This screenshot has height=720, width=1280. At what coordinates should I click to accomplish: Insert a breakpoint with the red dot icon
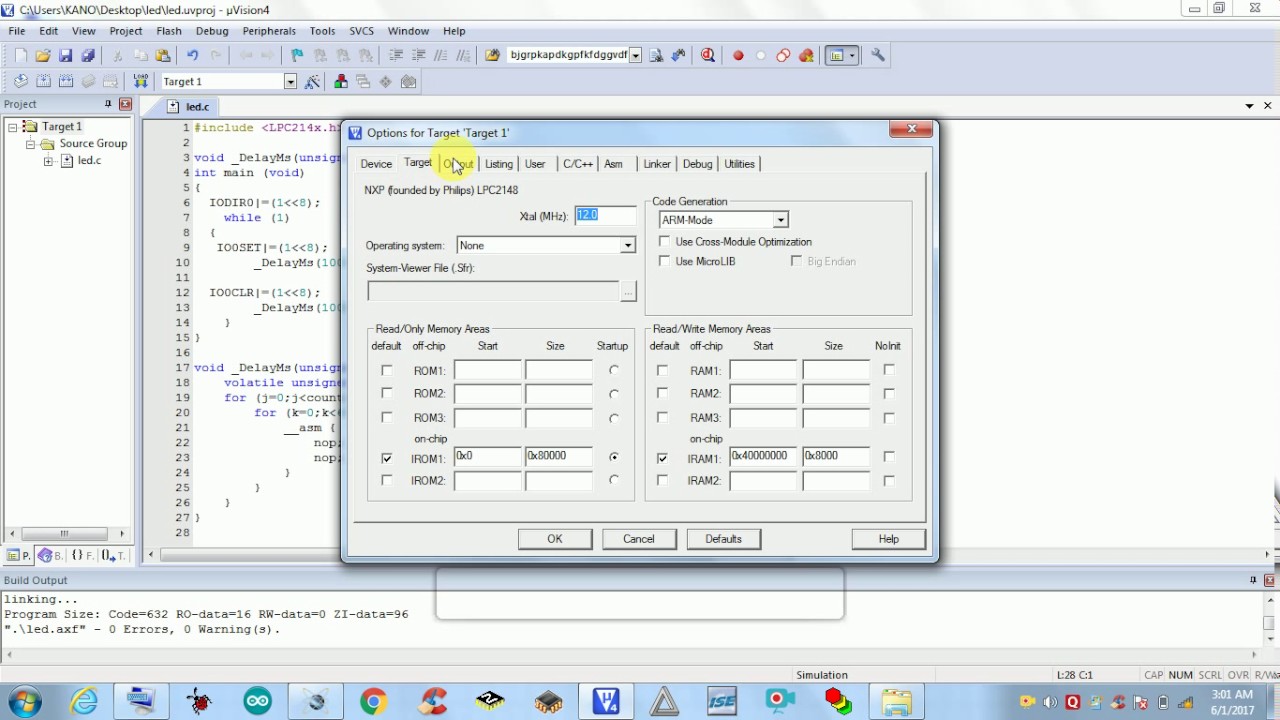738,56
